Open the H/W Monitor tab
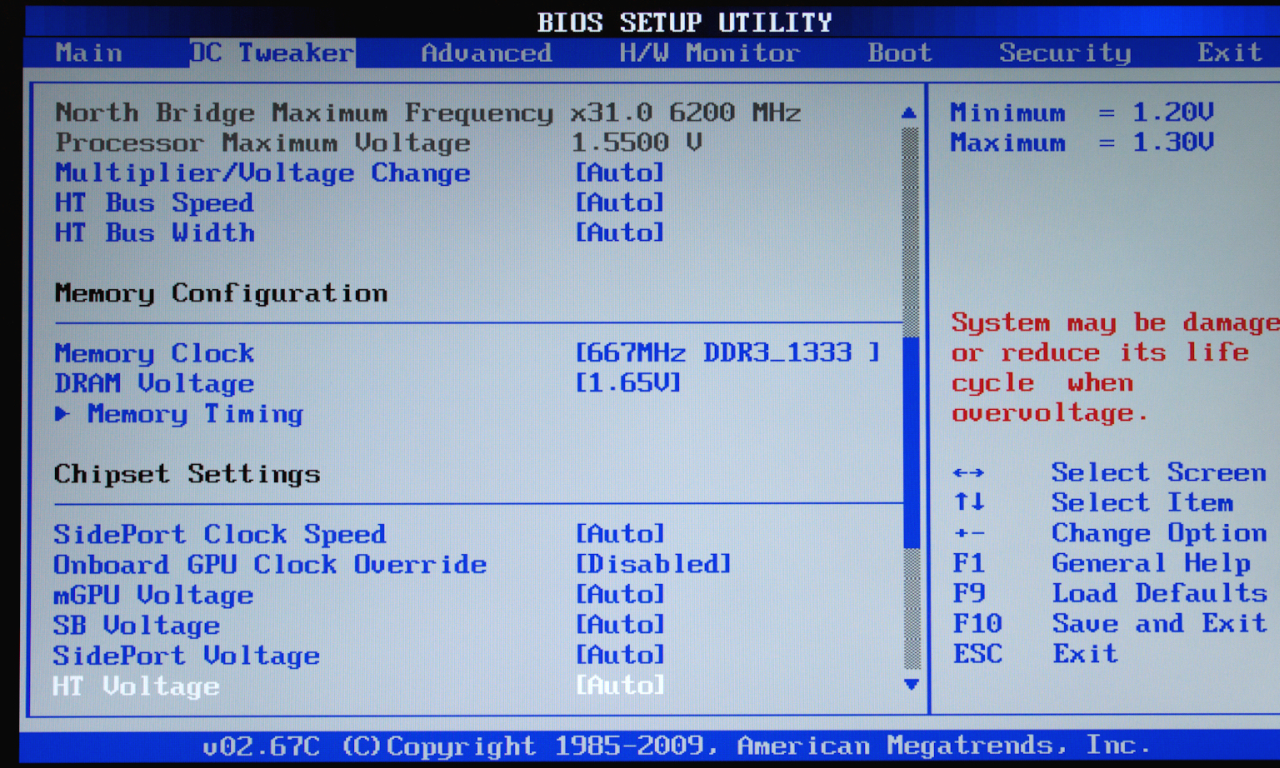1280x768 pixels. (709, 53)
